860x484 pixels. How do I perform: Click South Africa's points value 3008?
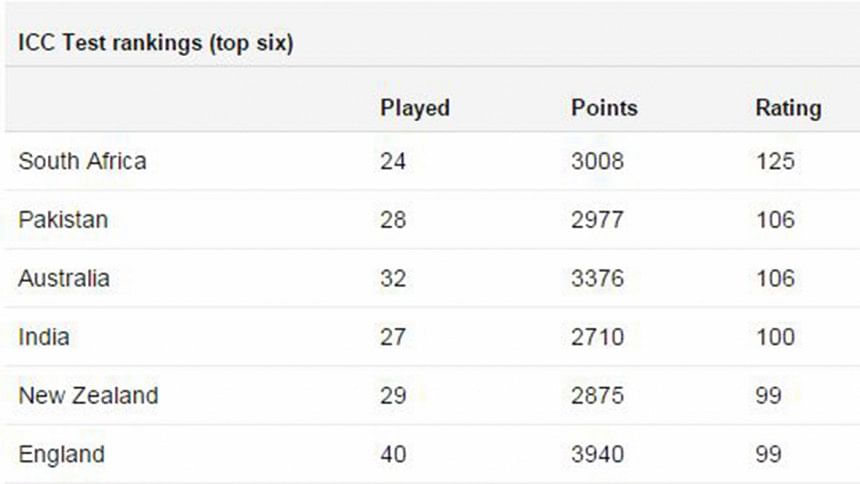pyautogui.click(x=597, y=161)
